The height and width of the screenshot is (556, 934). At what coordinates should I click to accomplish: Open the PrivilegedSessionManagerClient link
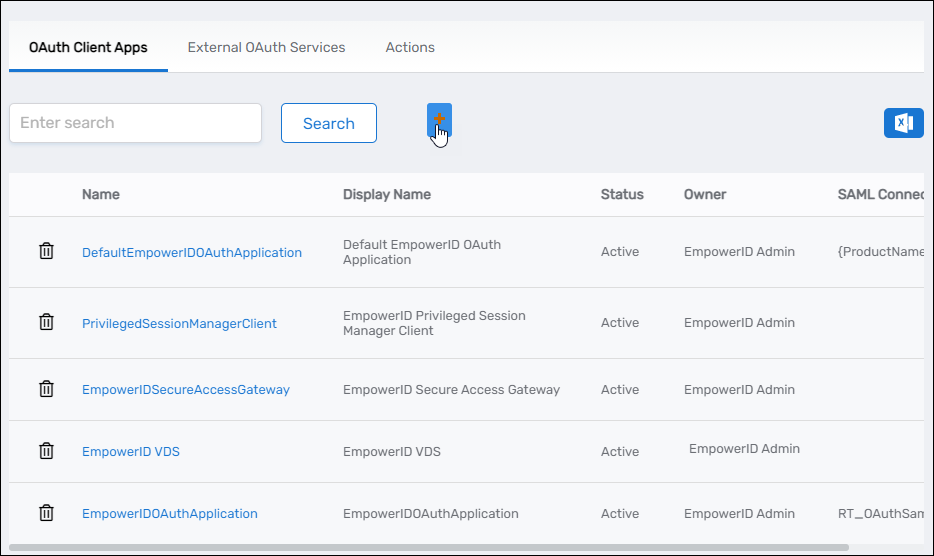pos(179,324)
